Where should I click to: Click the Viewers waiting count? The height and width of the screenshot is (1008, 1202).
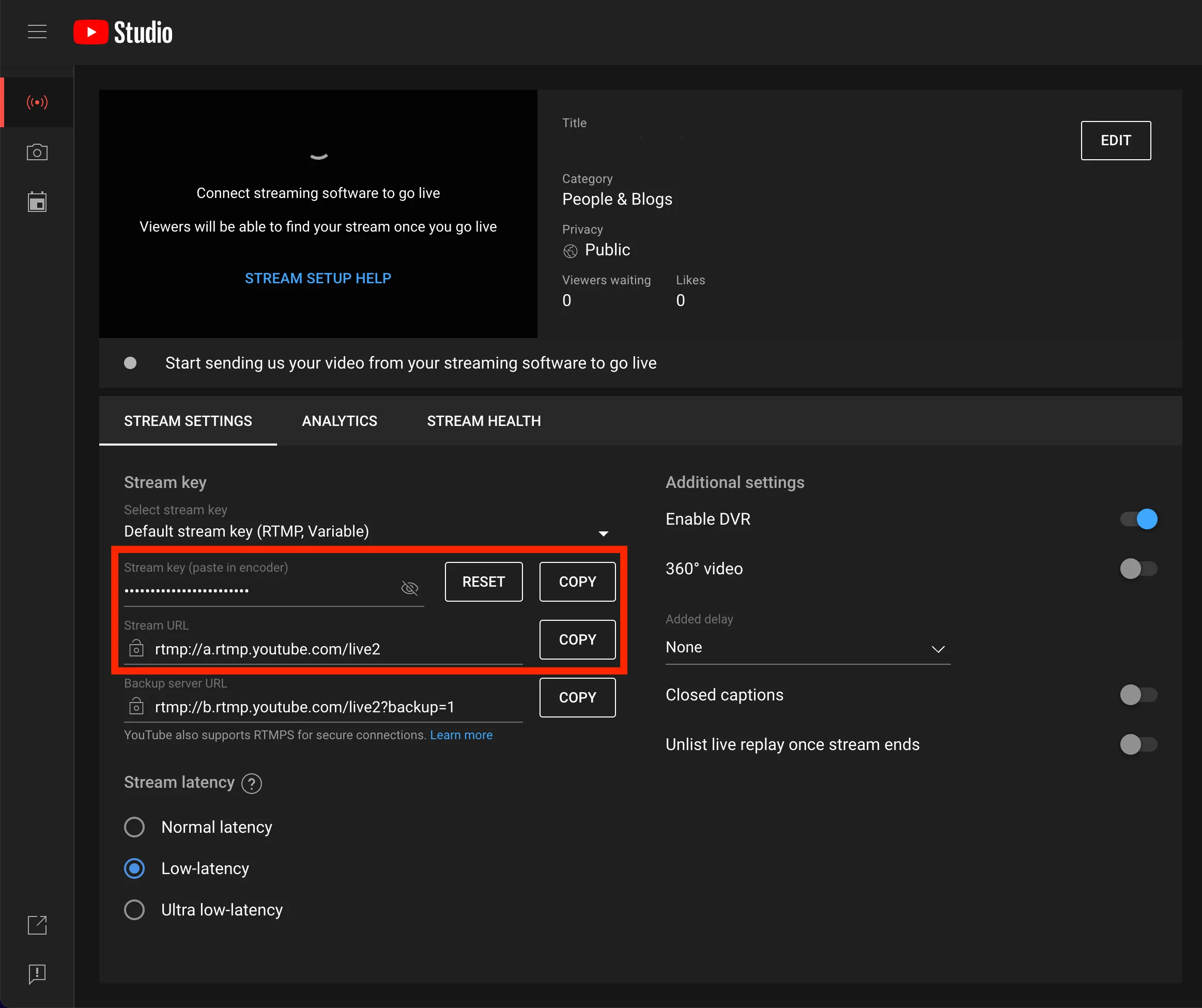(x=567, y=300)
